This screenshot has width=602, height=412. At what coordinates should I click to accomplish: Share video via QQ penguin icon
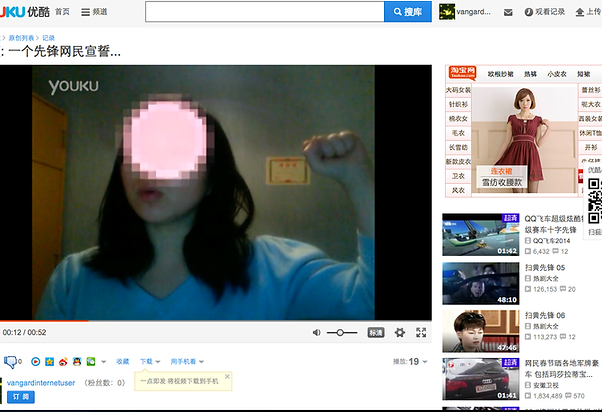click(77, 362)
